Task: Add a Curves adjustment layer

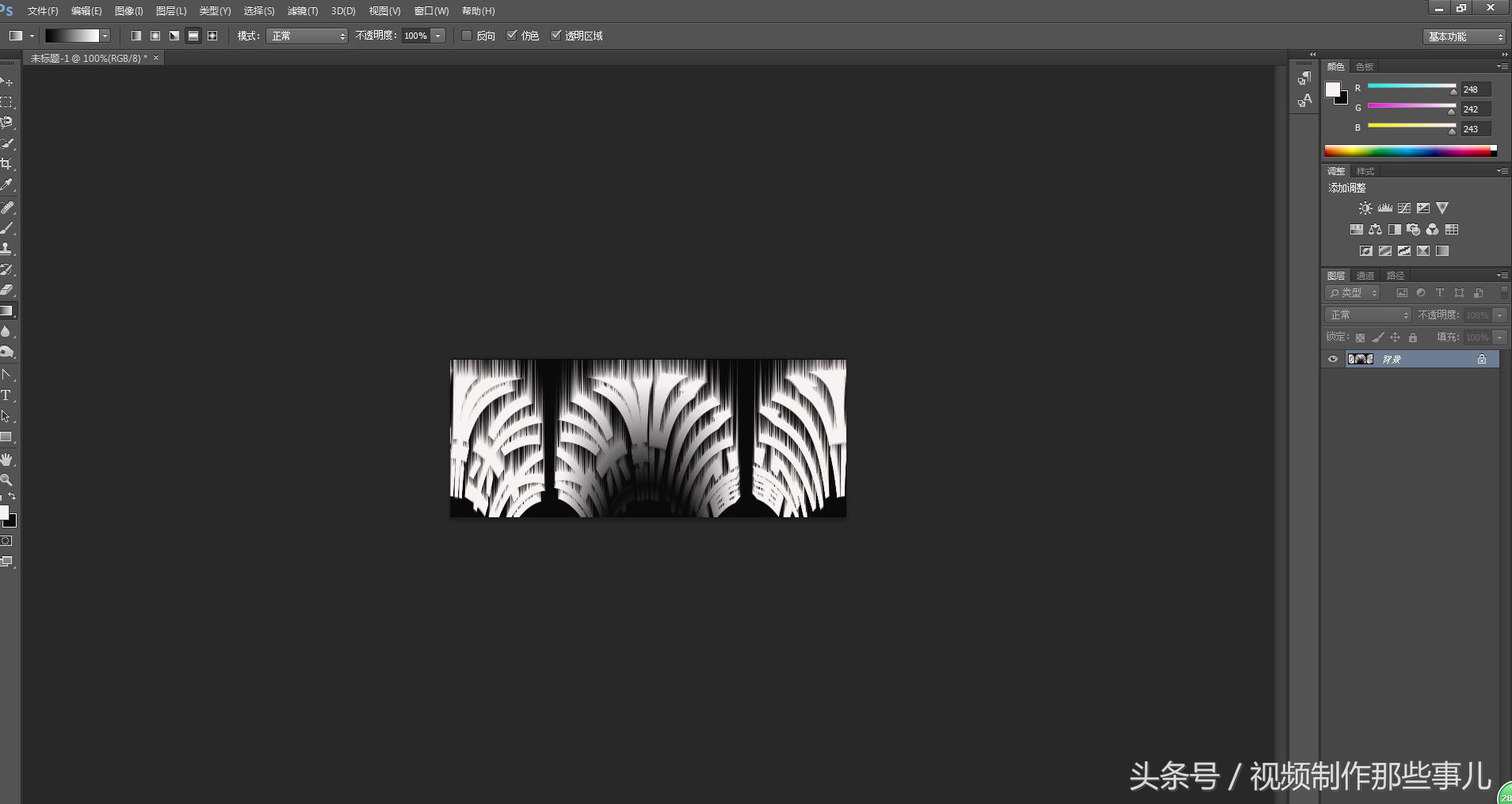Action: (1404, 208)
